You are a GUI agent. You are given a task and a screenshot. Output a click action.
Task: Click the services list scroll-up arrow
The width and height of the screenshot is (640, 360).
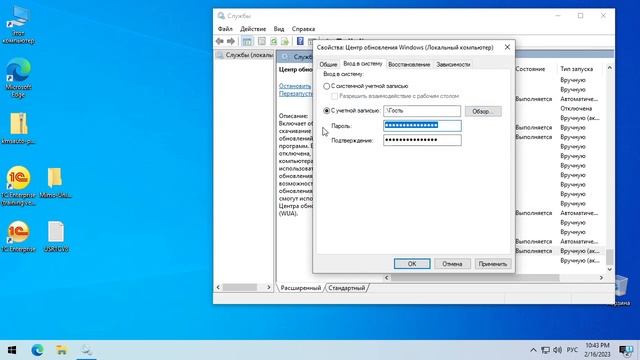(609, 68)
